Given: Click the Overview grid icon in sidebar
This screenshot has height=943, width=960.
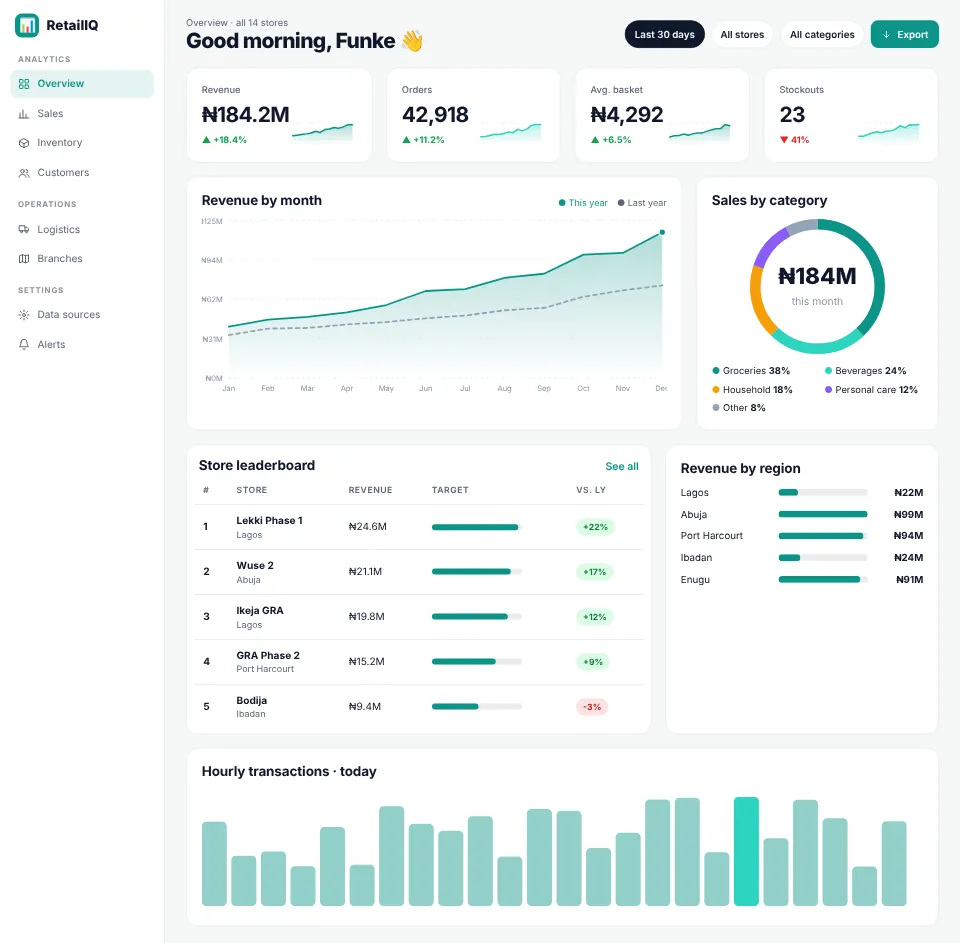Looking at the screenshot, I should click(x=24, y=84).
